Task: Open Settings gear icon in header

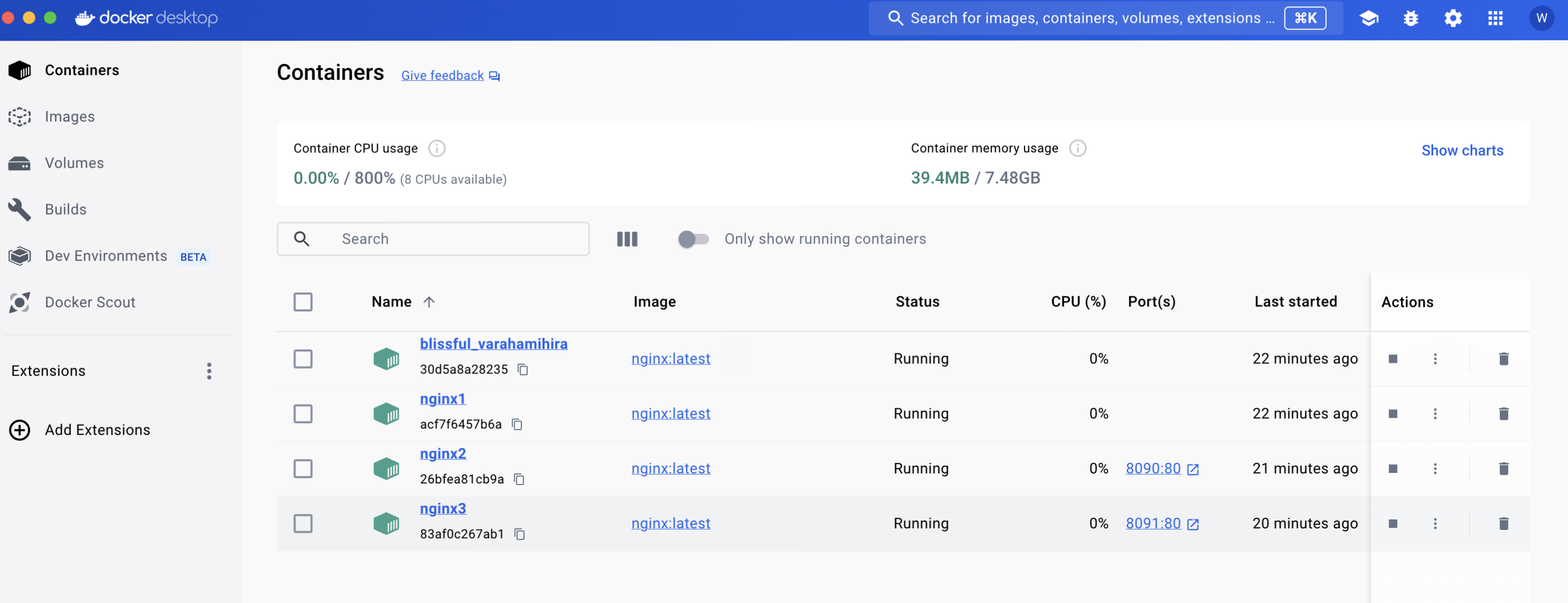Action: [1453, 19]
